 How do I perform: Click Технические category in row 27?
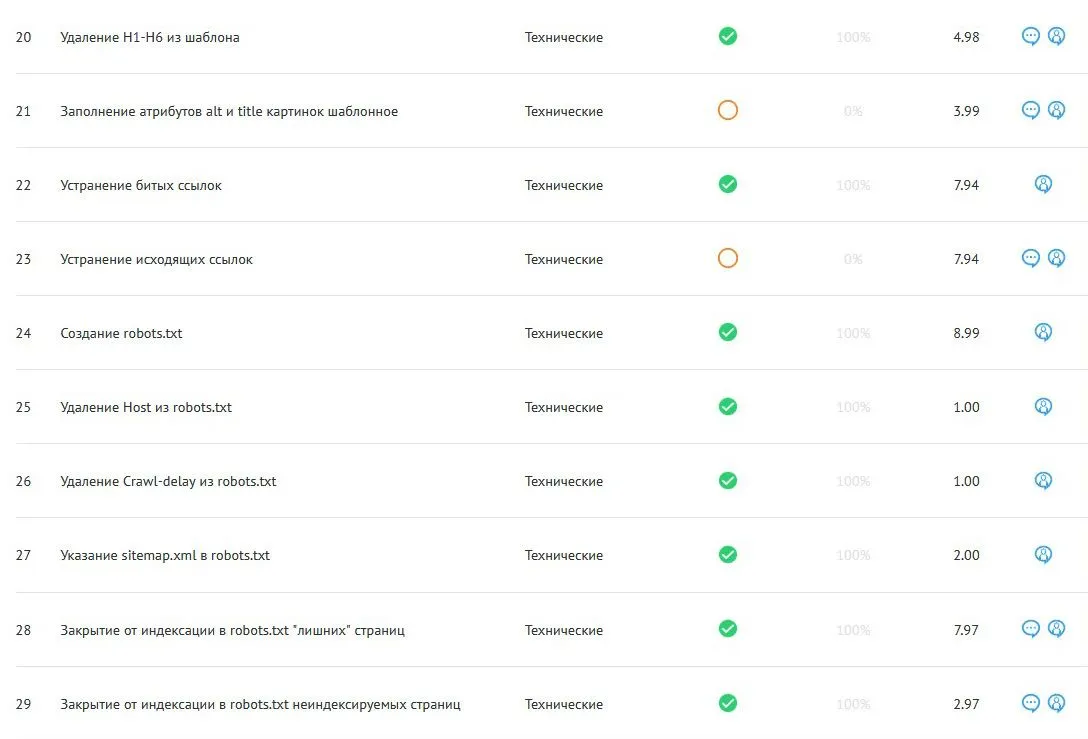[x=563, y=555]
